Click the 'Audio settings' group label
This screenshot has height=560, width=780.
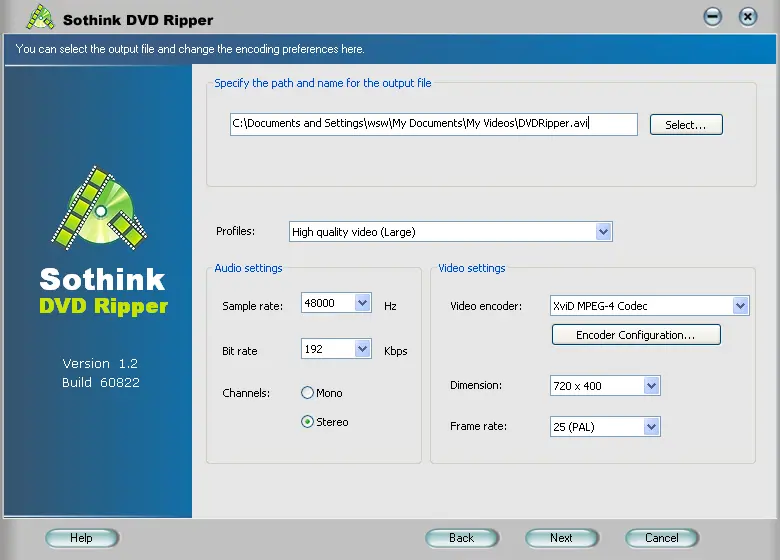[x=248, y=268]
